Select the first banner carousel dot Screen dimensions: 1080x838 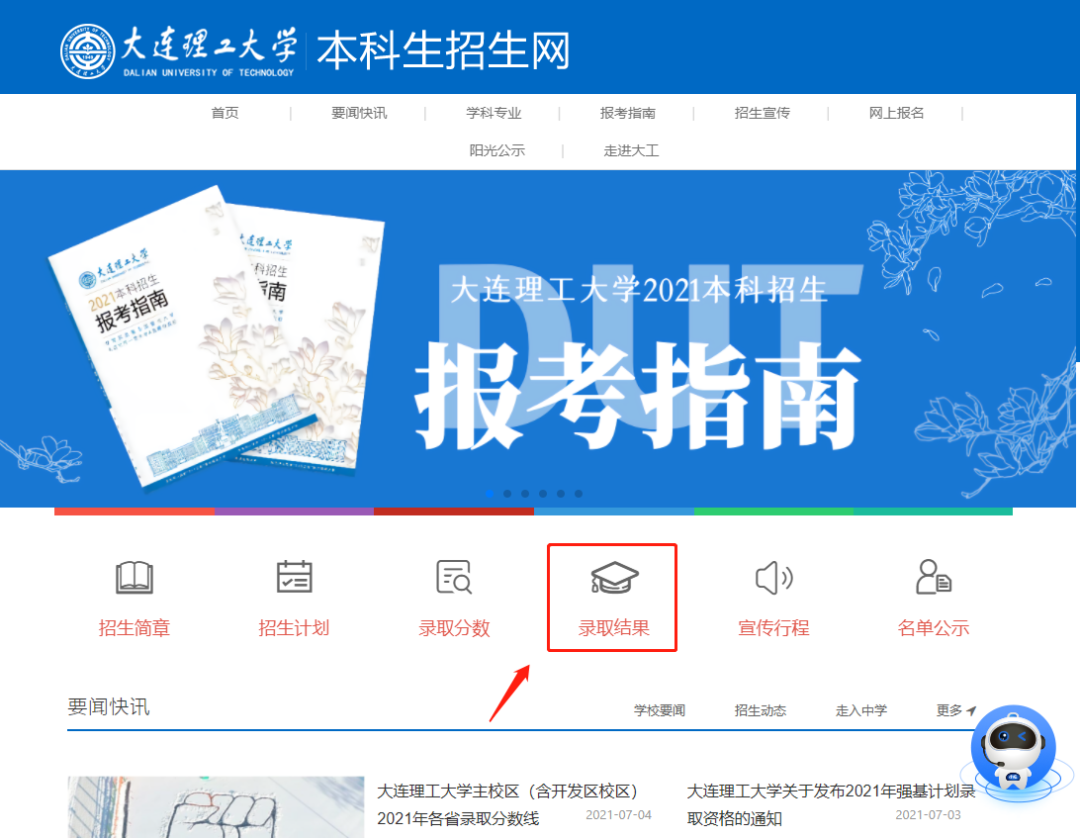(489, 494)
